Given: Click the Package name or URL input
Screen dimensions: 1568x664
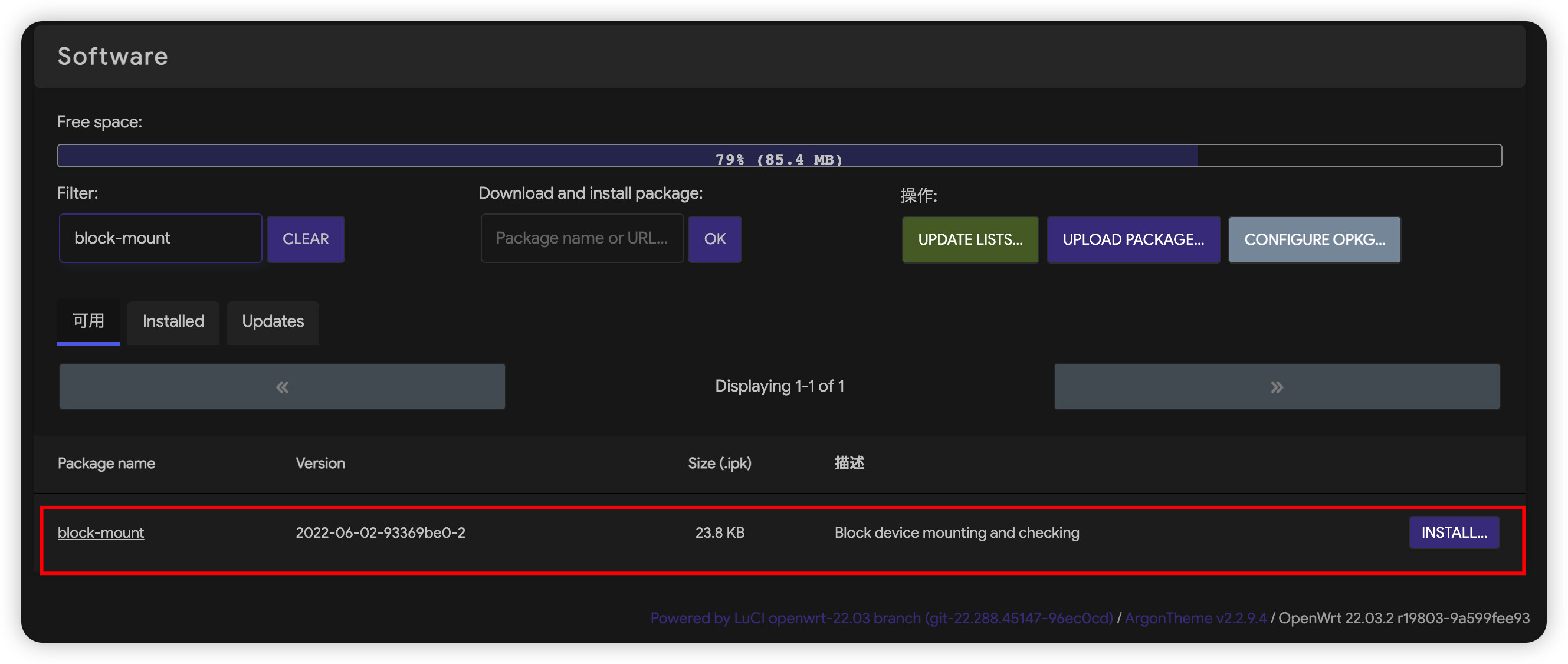Looking at the screenshot, I should click(581, 238).
